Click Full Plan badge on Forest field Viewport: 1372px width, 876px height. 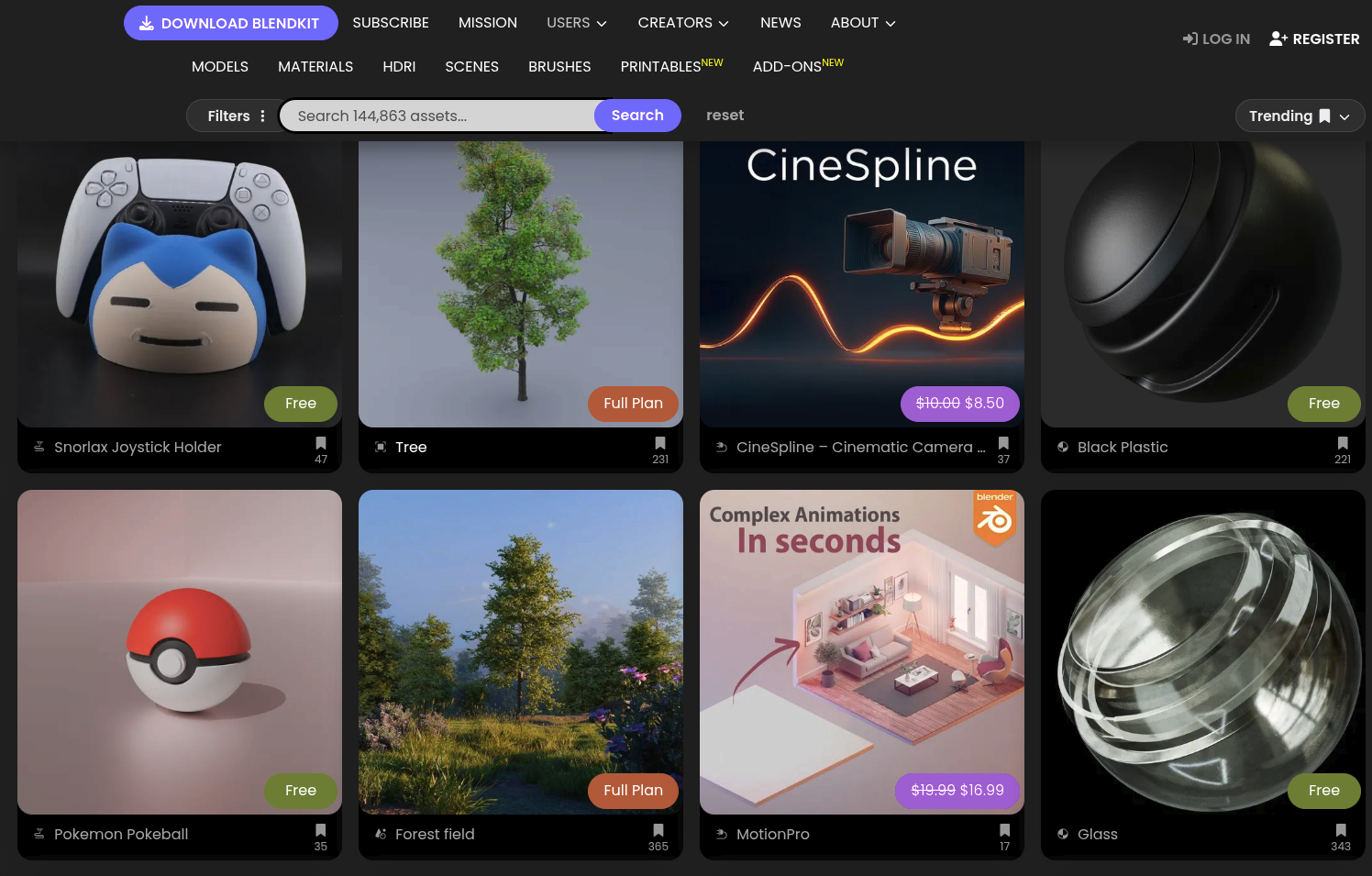click(x=633, y=791)
